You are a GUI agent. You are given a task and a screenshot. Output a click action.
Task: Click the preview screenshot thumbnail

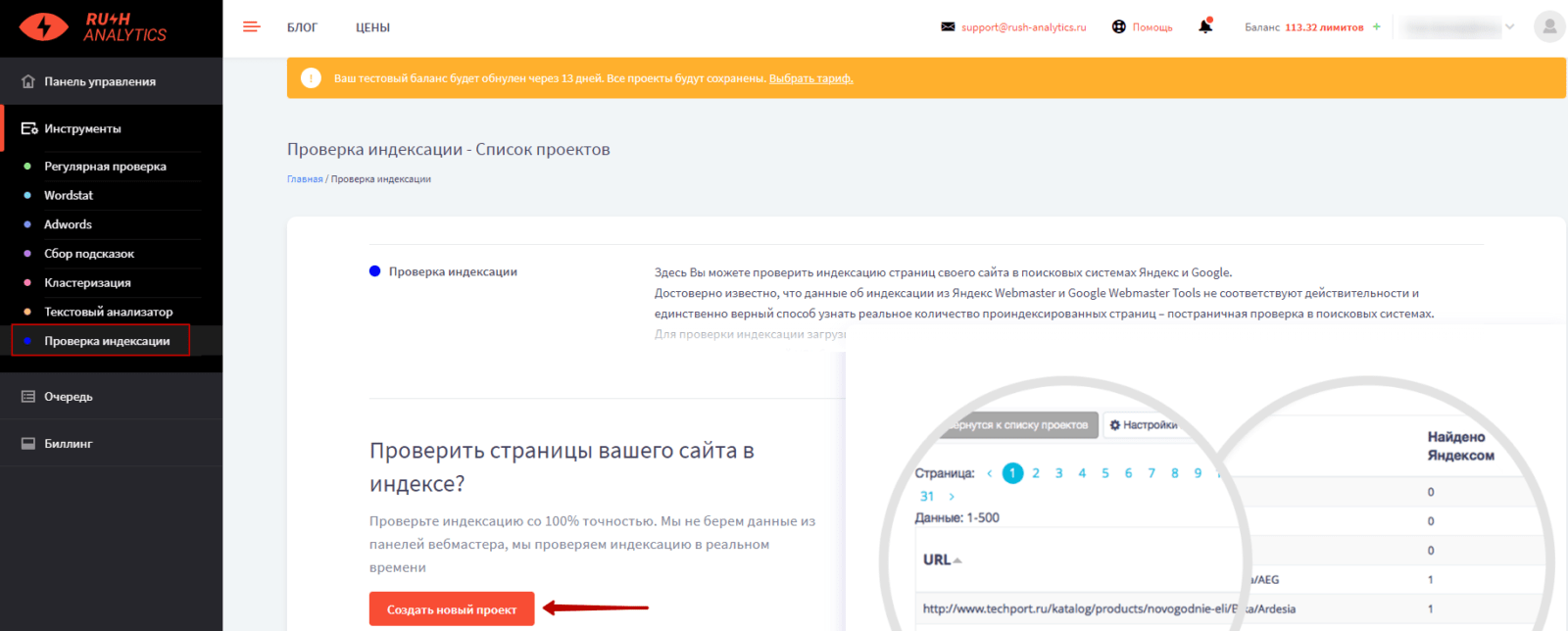coord(1205,478)
